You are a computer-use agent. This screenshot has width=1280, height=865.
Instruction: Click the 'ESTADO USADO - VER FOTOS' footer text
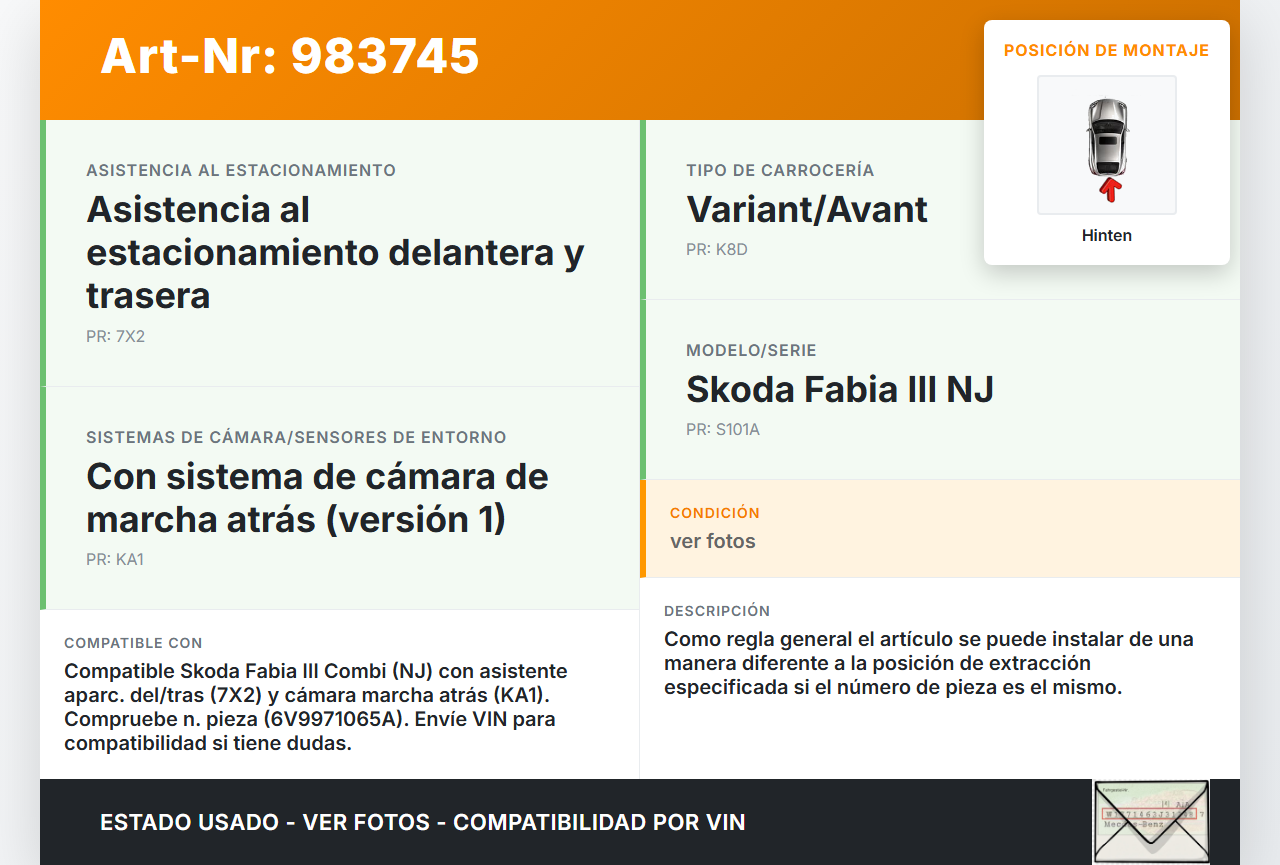click(423, 823)
